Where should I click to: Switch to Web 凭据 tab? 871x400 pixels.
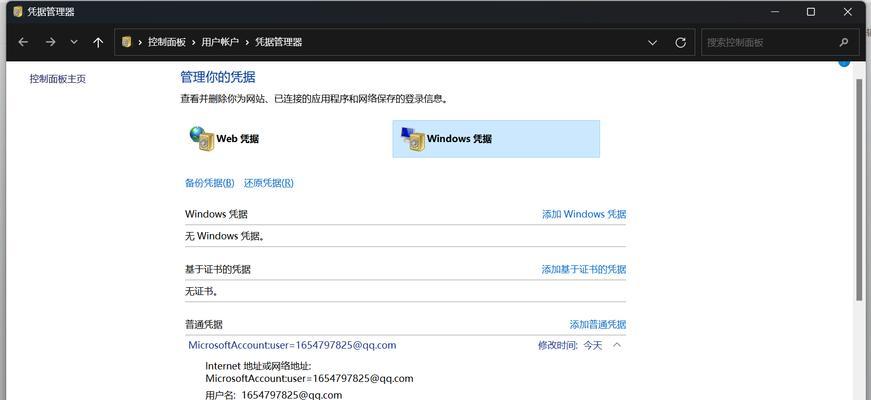(x=237, y=139)
